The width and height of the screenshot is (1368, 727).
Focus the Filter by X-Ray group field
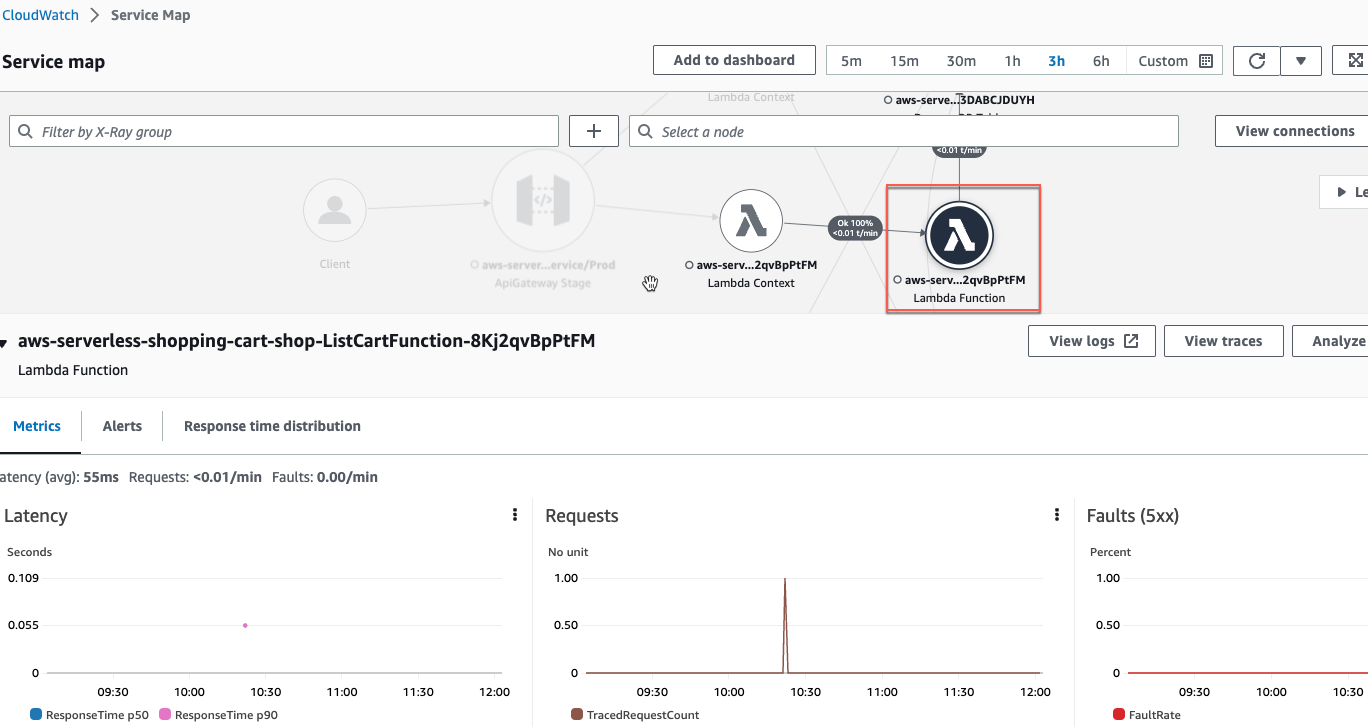284,131
